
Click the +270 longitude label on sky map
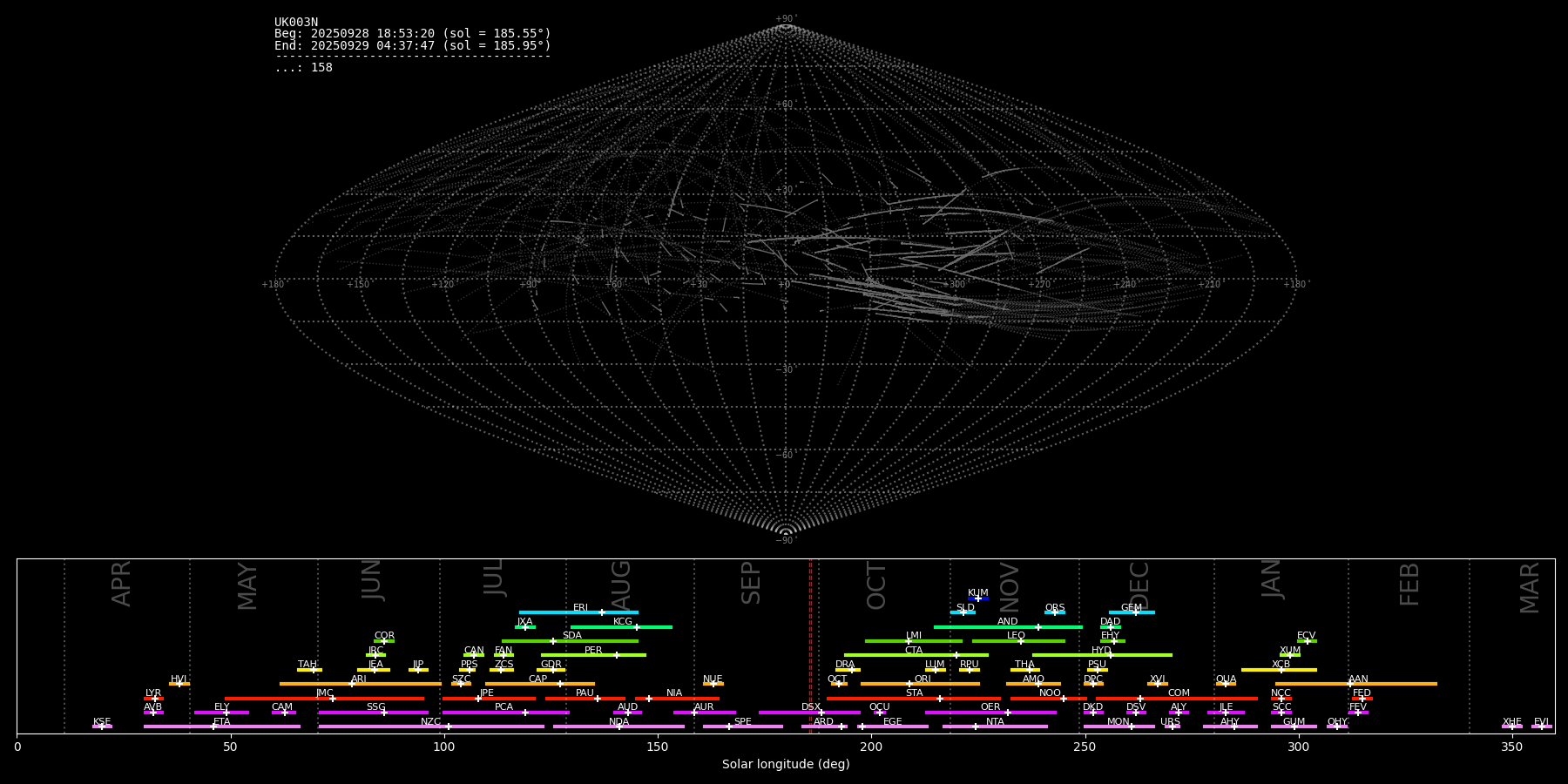click(x=1039, y=284)
